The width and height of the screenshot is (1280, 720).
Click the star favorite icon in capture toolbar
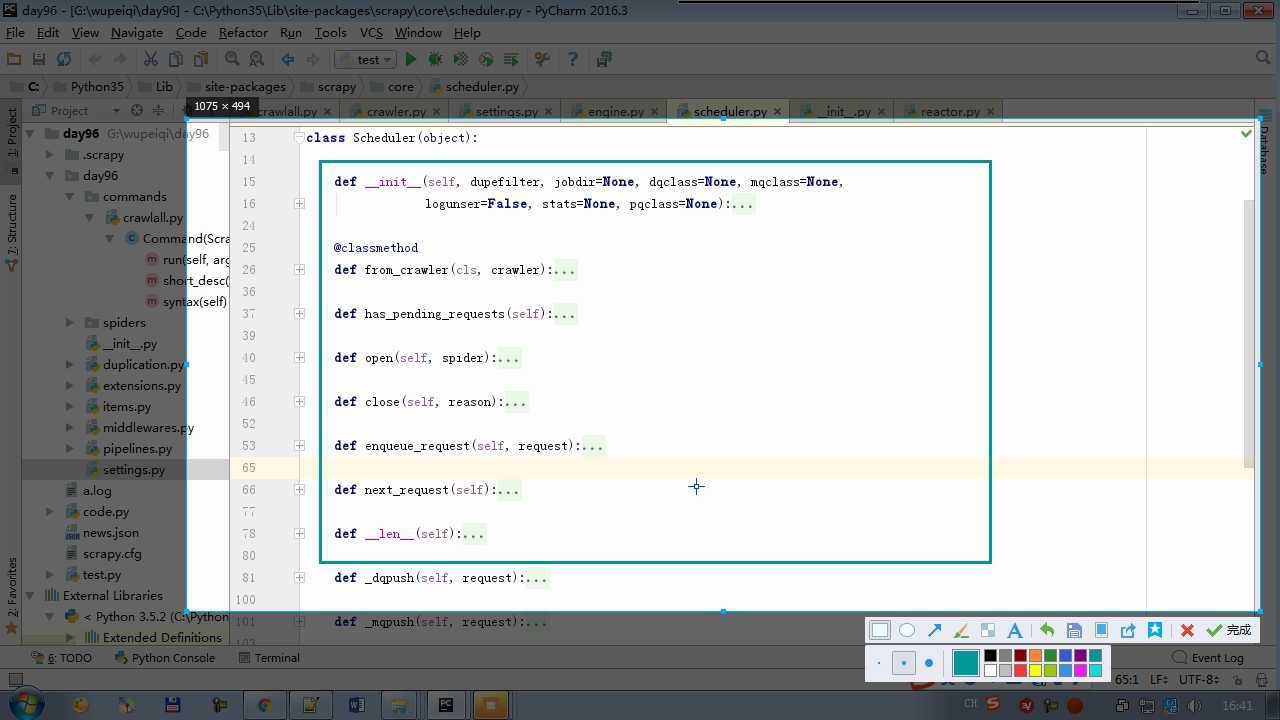(x=1155, y=630)
